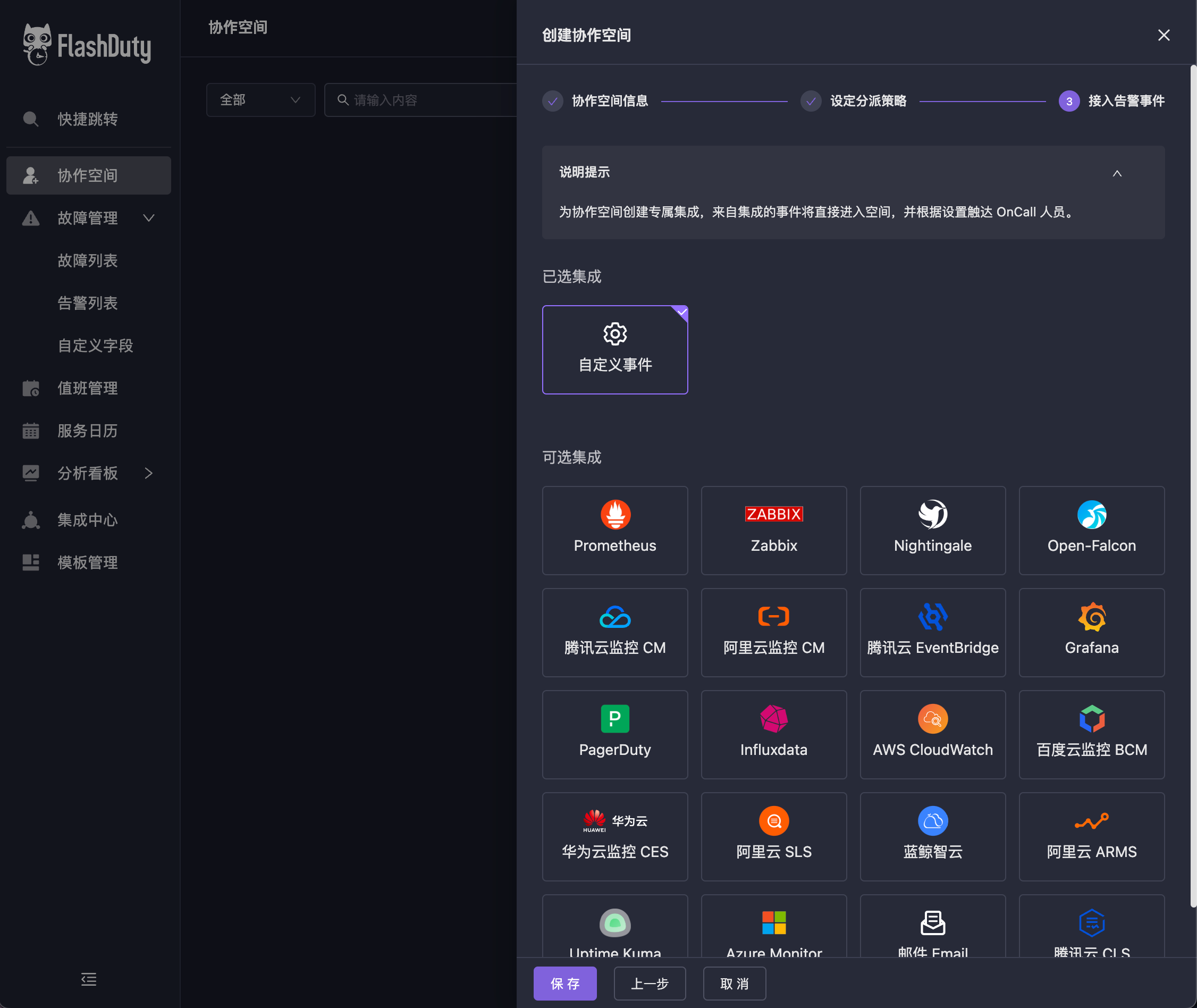Choose the AWS CloudWatch integration
This screenshot has height=1008, width=1197.
tap(932, 734)
